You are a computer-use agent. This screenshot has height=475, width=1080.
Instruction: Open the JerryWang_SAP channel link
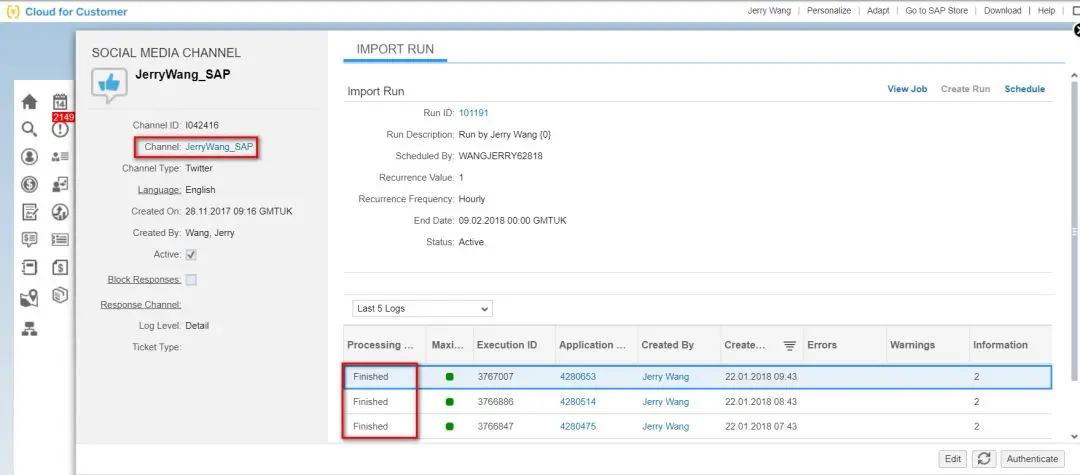point(219,147)
